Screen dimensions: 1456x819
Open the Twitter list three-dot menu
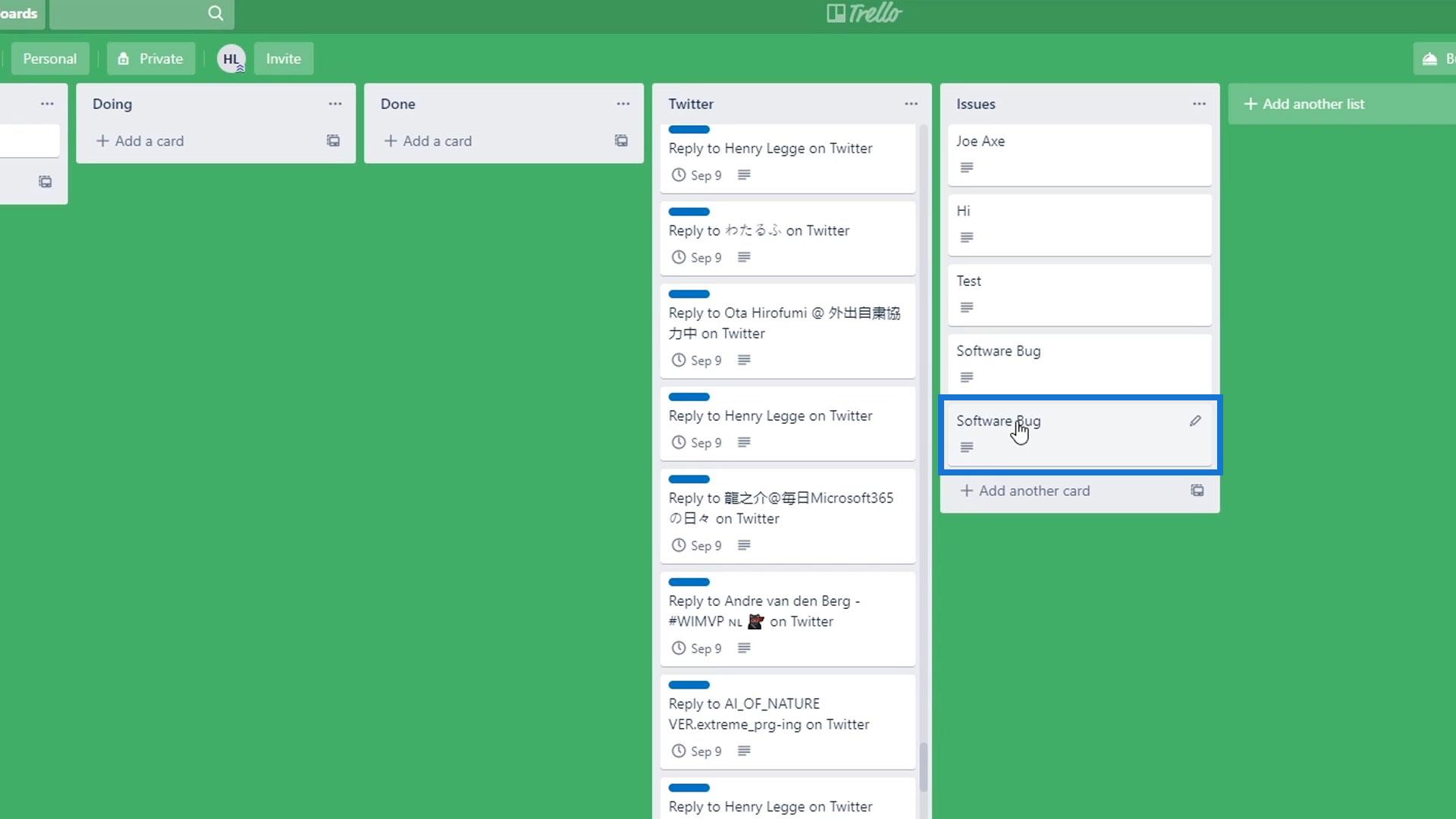(x=911, y=104)
